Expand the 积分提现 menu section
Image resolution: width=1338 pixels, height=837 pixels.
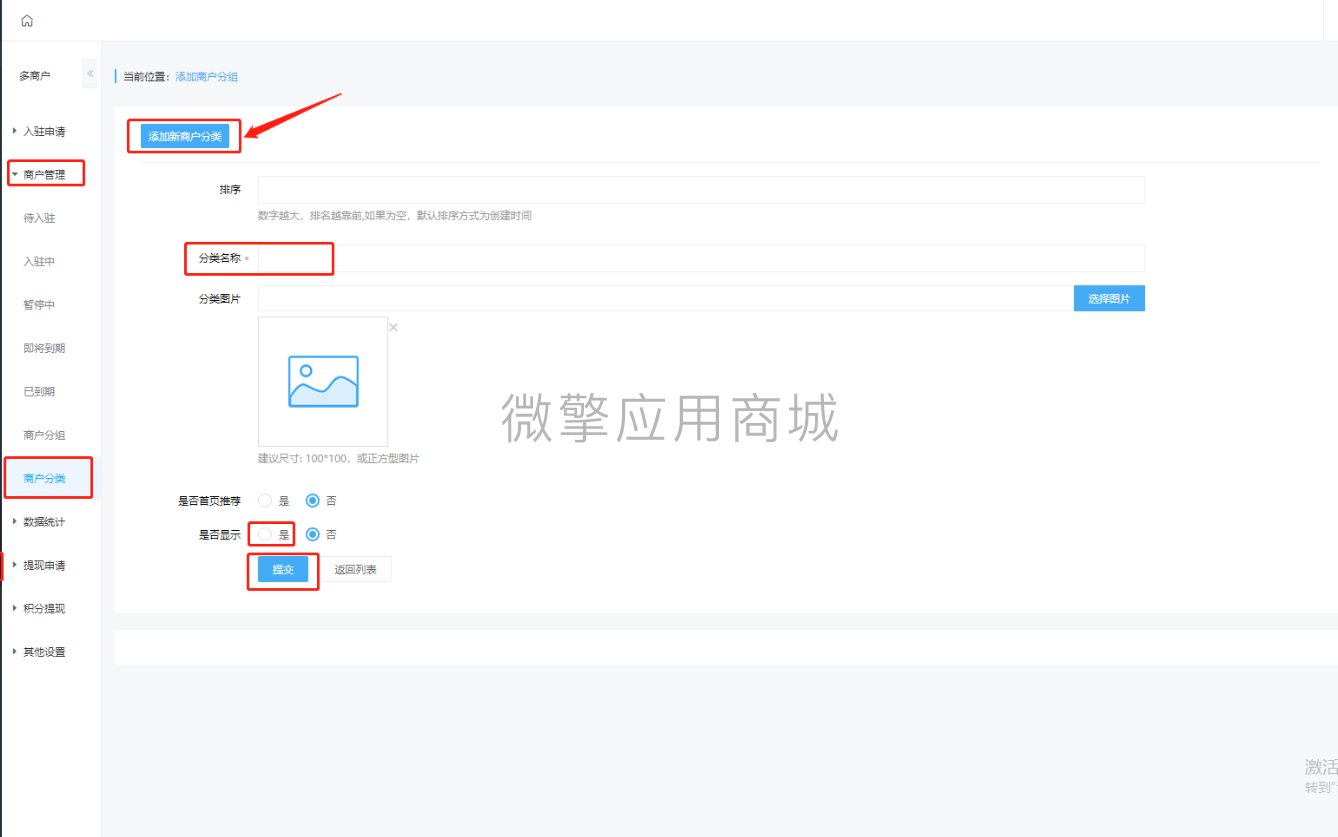(x=44, y=608)
